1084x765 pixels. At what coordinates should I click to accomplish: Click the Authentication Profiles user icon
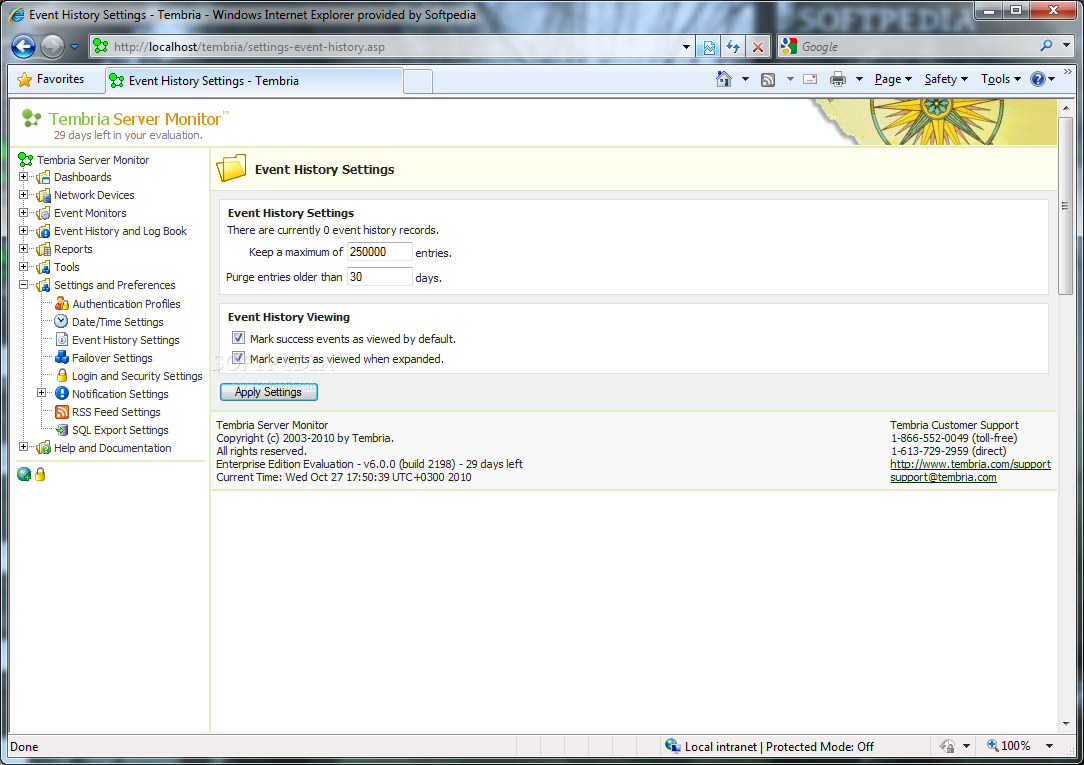click(62, 303)
